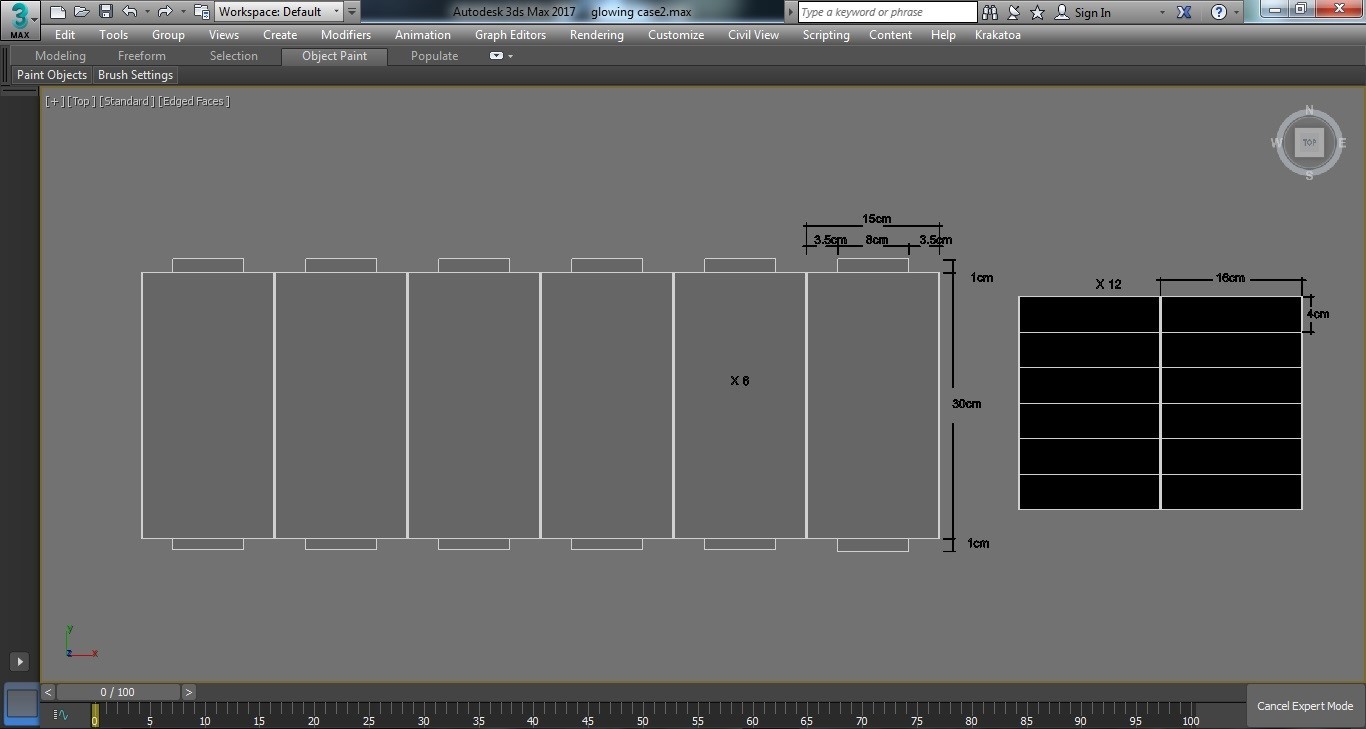The width and height of the screenshot is (1366, 729).
Task: Open the Create menu
Action: point(280,35)
